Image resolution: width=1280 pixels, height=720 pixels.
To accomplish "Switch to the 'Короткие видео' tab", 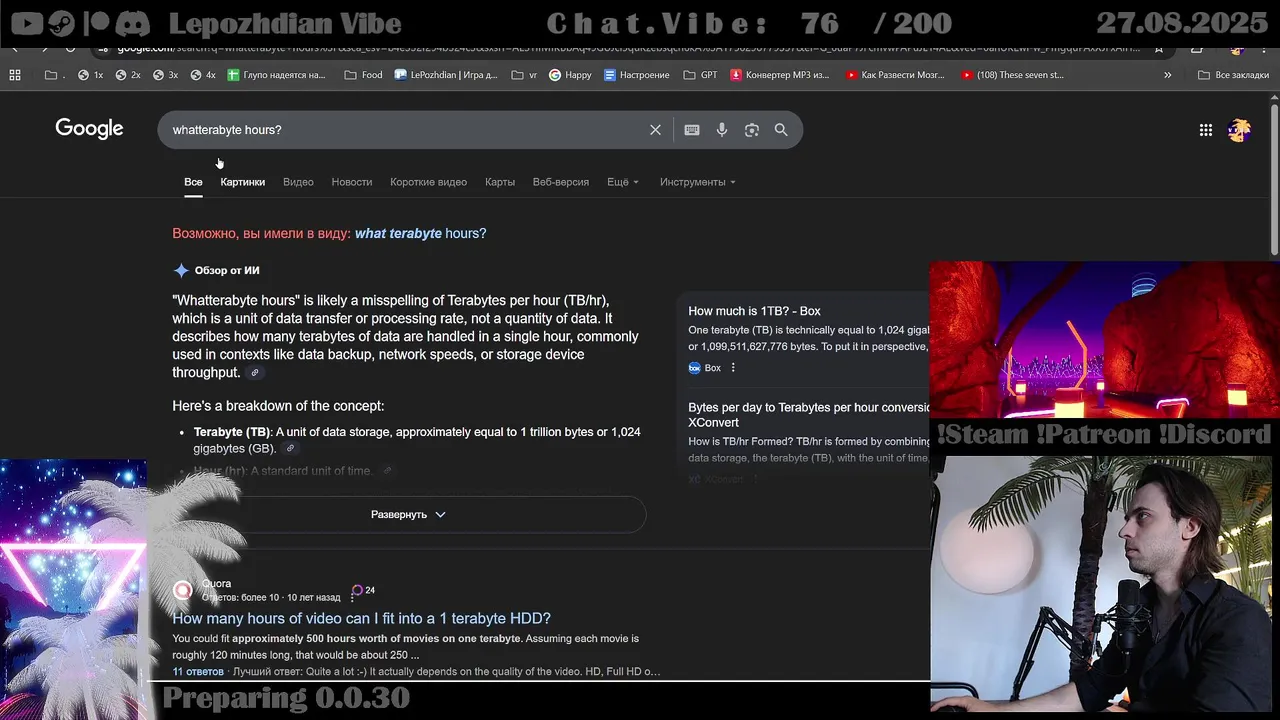I will tap(428, 182).
